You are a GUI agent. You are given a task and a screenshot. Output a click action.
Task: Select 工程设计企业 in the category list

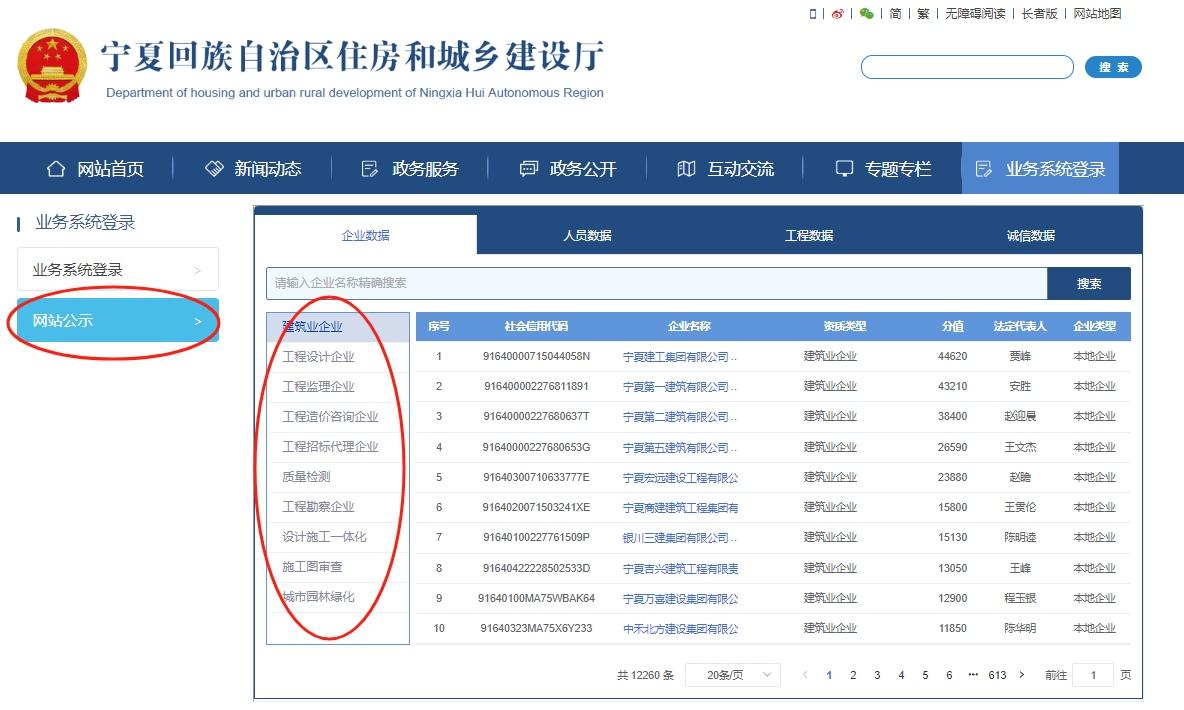tap(338, 357)
